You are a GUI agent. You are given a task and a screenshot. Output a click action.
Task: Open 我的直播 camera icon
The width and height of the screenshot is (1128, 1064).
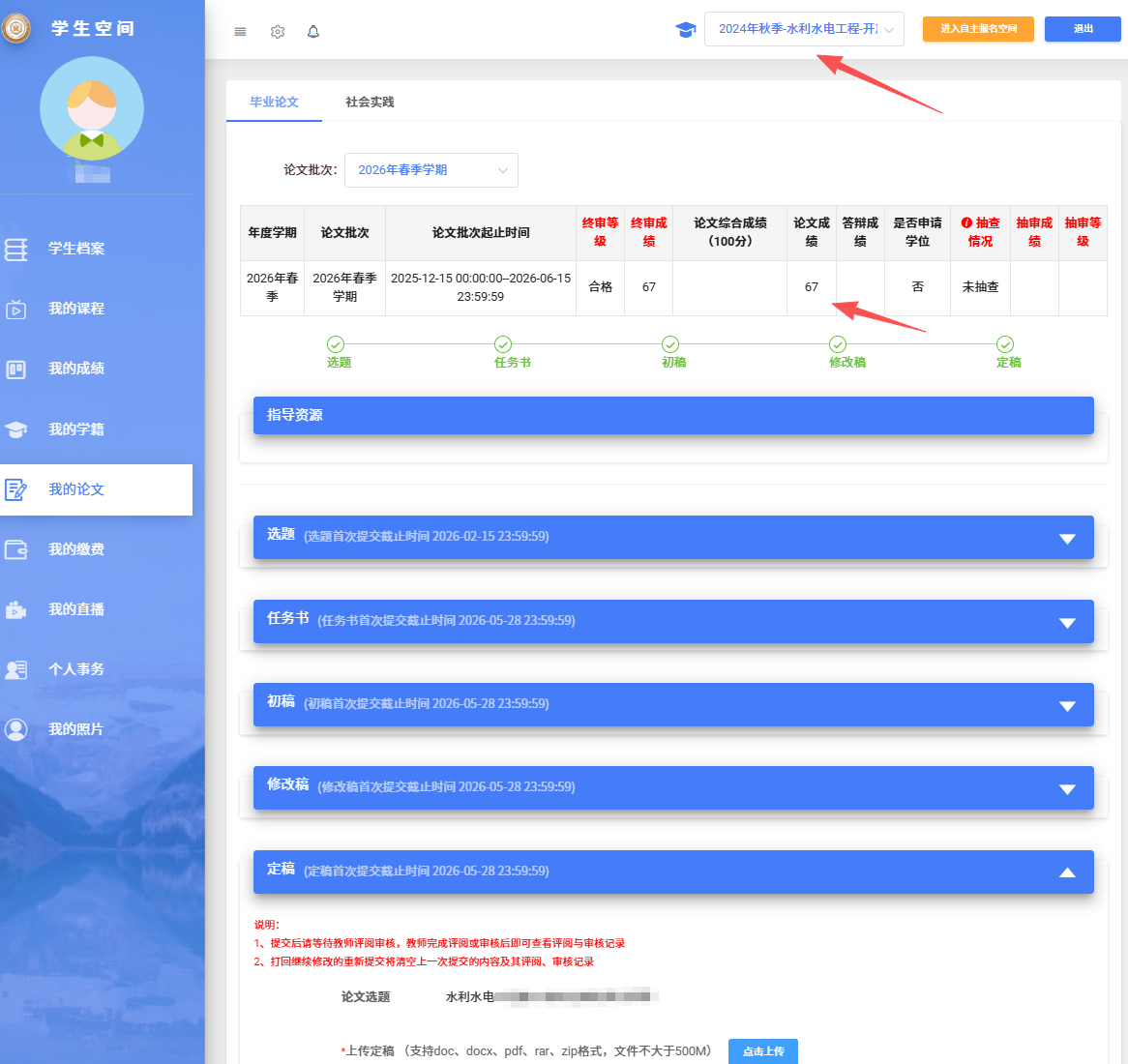15,610
